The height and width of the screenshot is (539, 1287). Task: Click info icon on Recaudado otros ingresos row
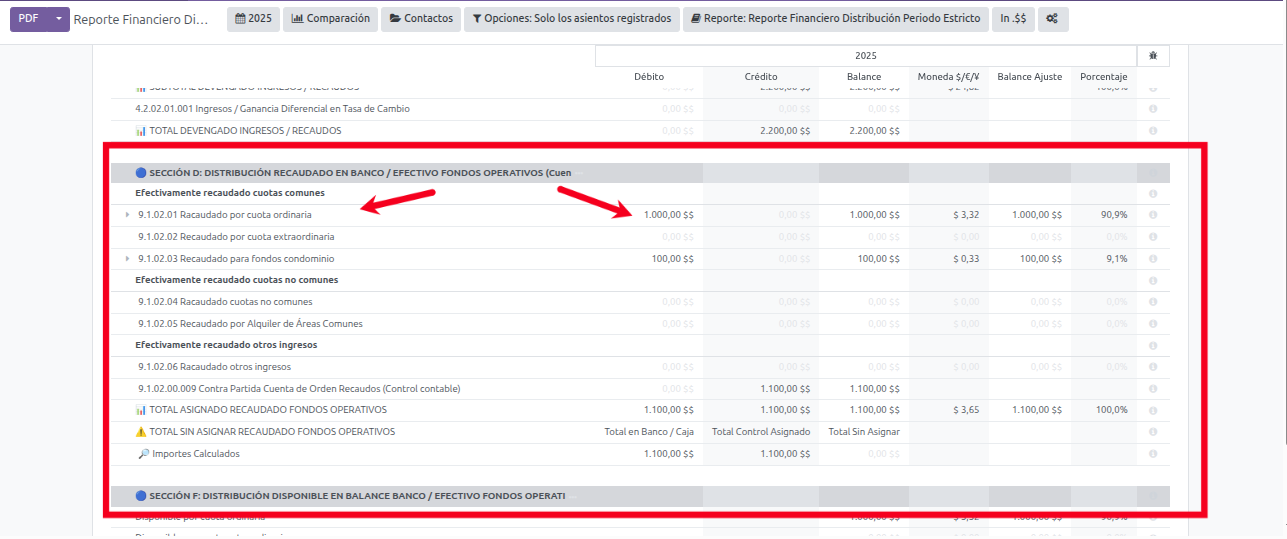coord(1153,367)
